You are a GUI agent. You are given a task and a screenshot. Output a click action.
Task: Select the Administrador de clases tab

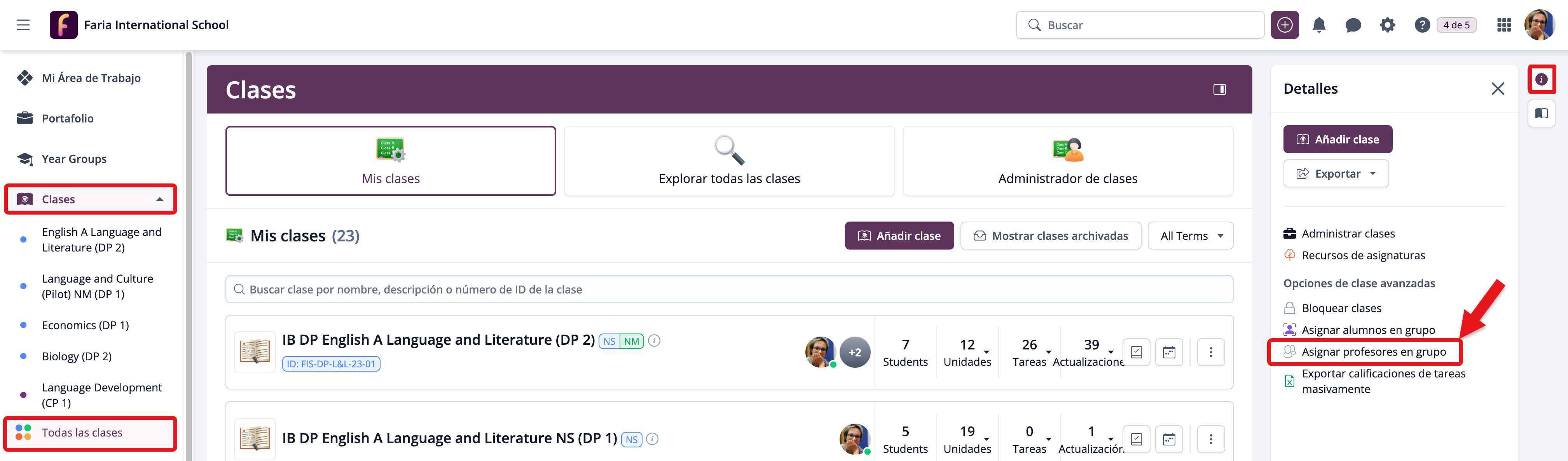pos(1067,161)
